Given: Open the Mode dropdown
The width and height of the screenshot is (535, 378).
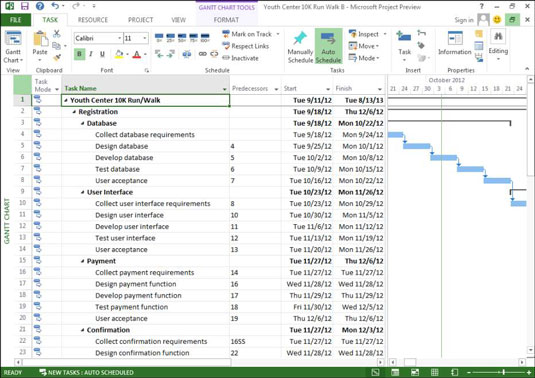Looking at the screenshot, I should (364, 58).
